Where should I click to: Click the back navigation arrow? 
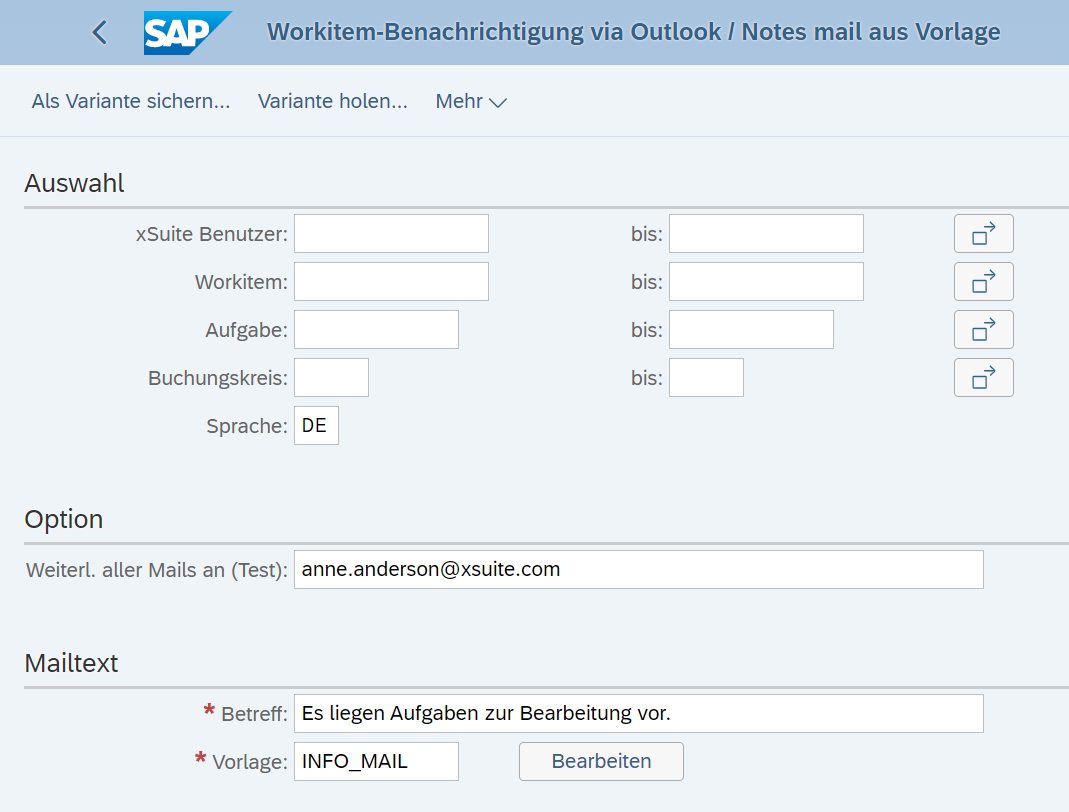pos(98,31)
